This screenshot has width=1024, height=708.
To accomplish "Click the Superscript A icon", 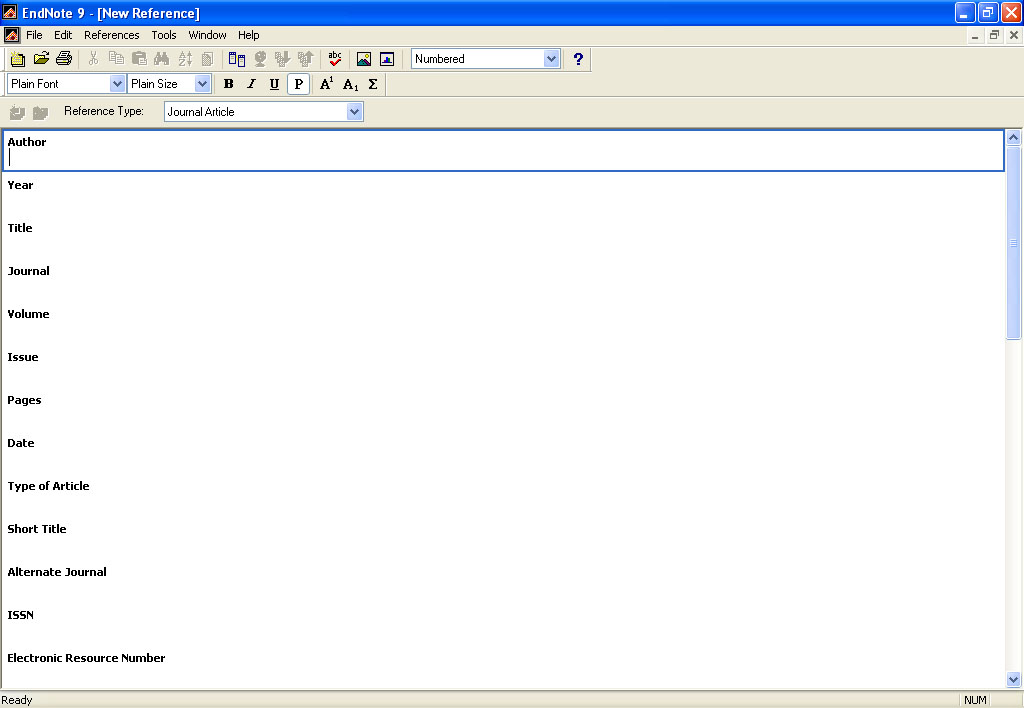I will click(327, 84).
